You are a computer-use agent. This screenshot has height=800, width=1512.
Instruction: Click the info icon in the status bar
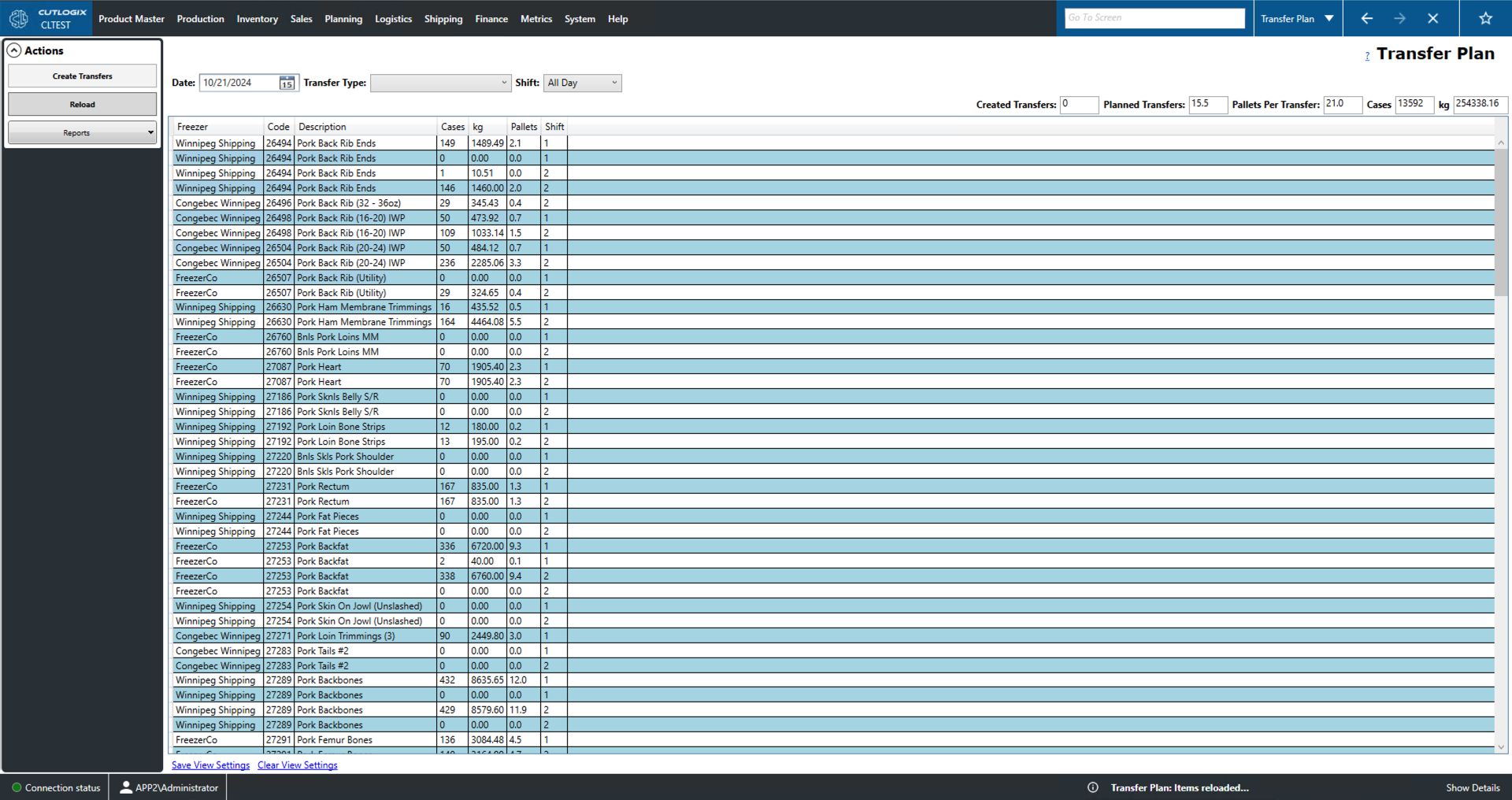coord(1093,787)
